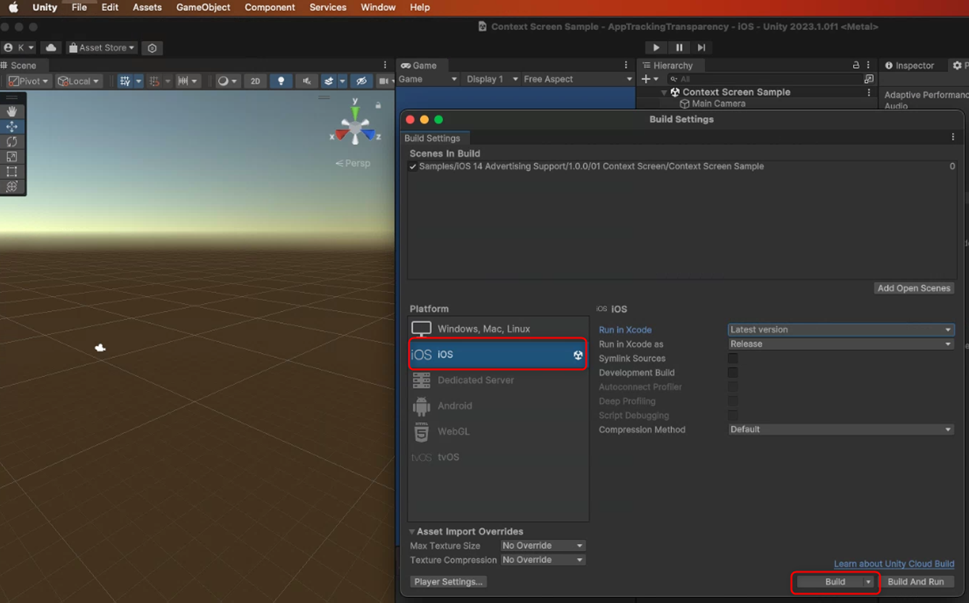Select the Hand view tool
Viewport: 969px width, 603px height.
[12, 112]
